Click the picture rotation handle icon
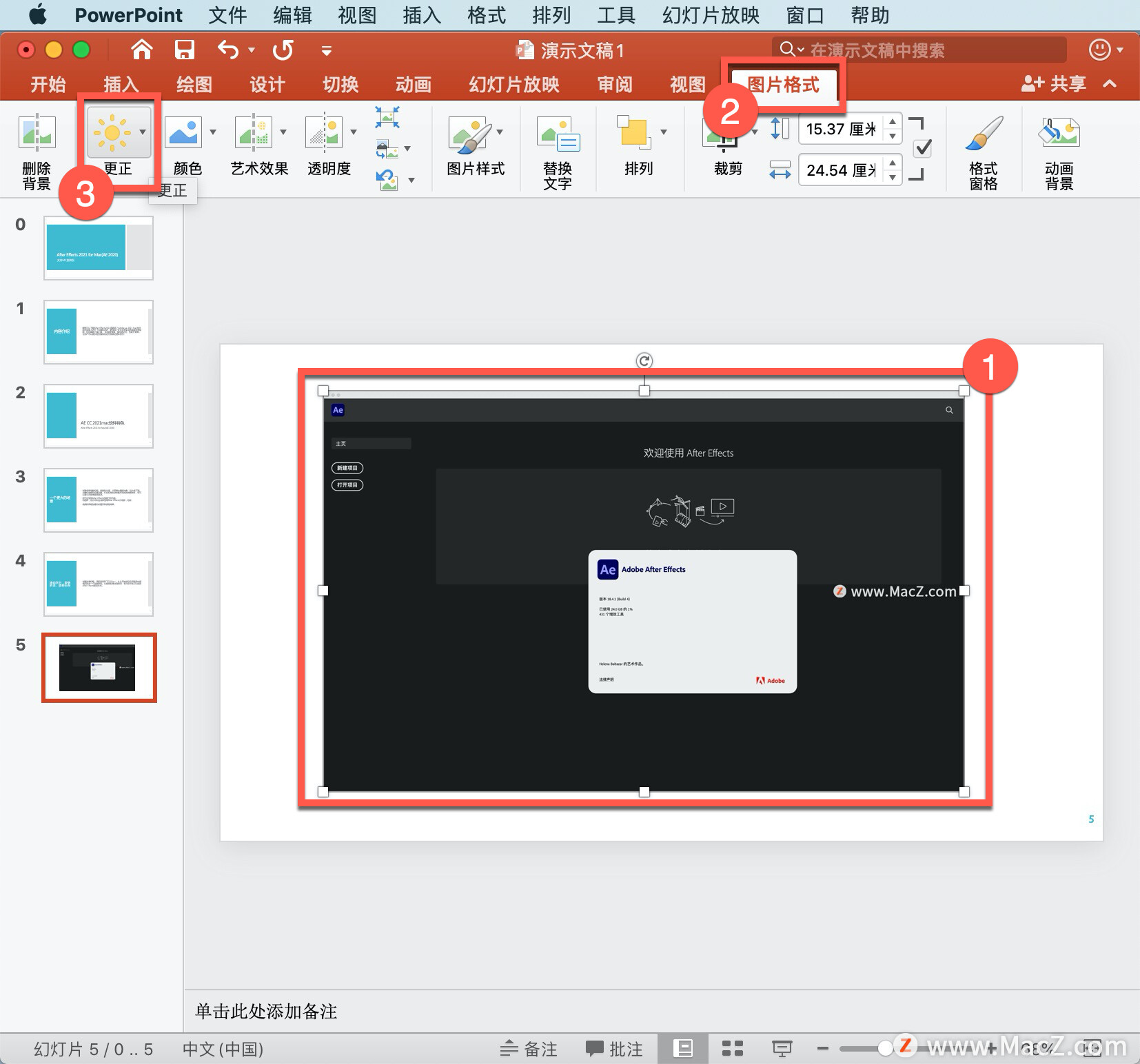 [644, 360]
